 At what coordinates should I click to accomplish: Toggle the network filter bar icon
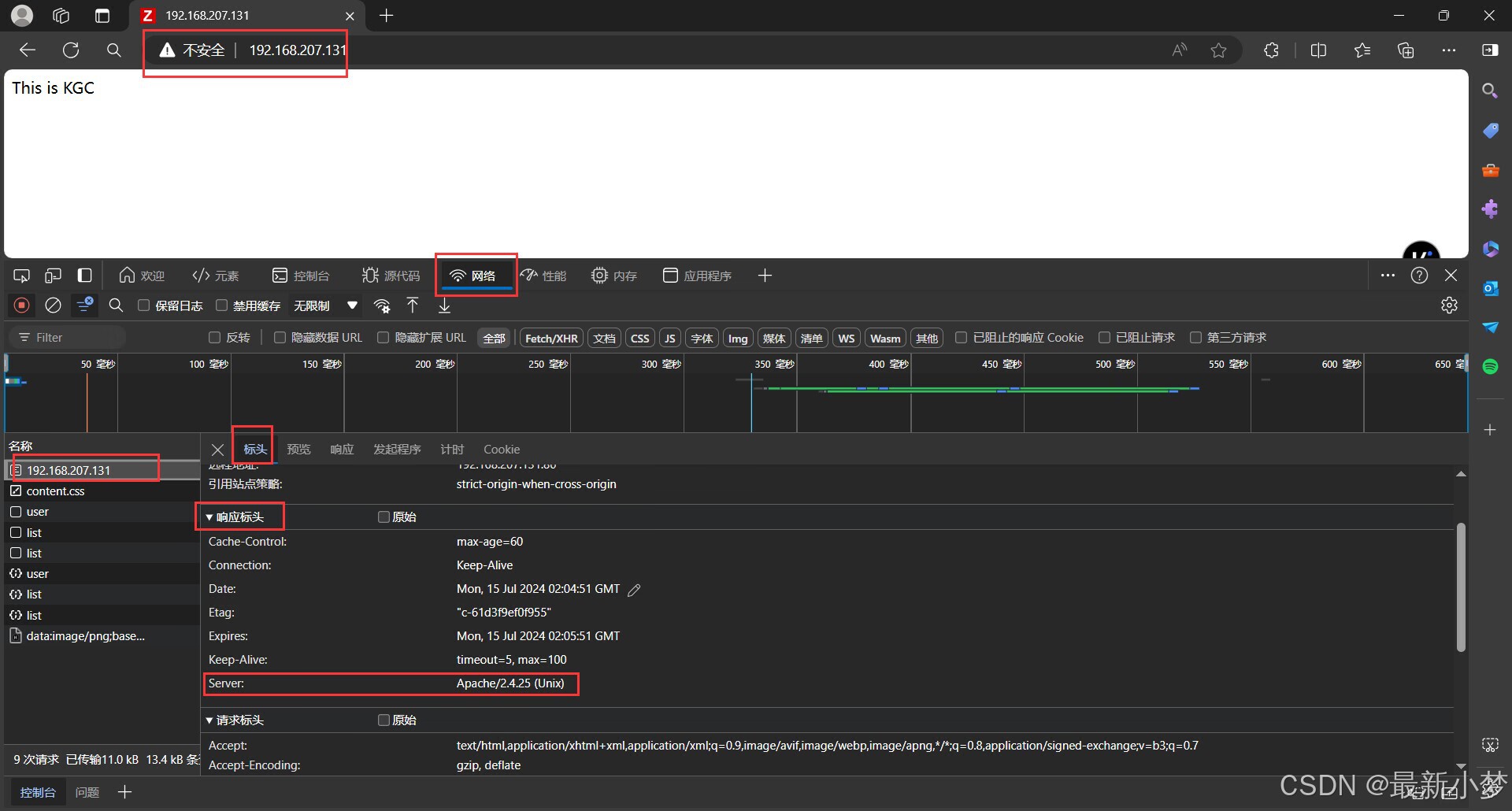point(84,306)
